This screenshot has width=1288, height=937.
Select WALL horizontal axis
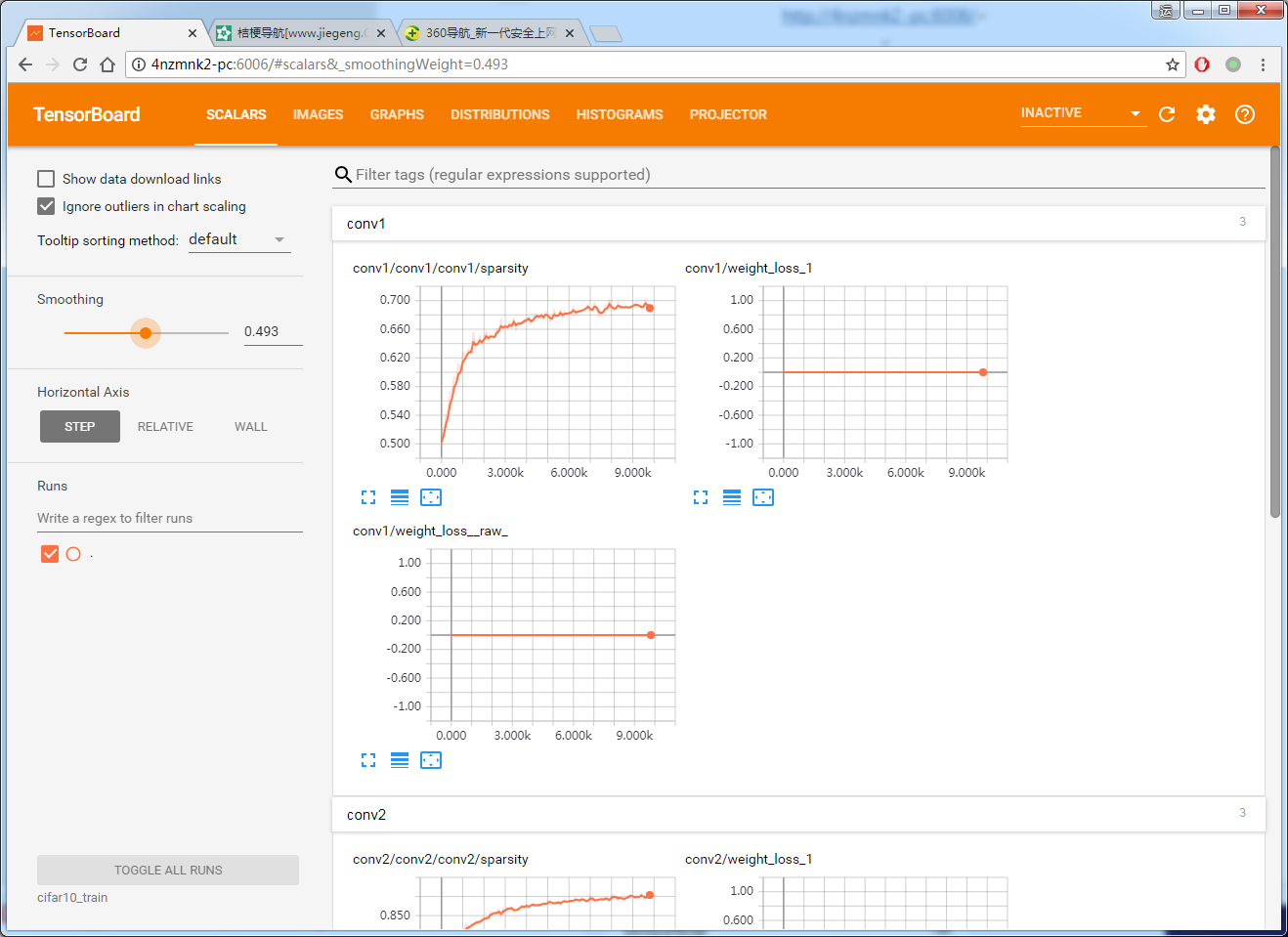pos(251,427)
